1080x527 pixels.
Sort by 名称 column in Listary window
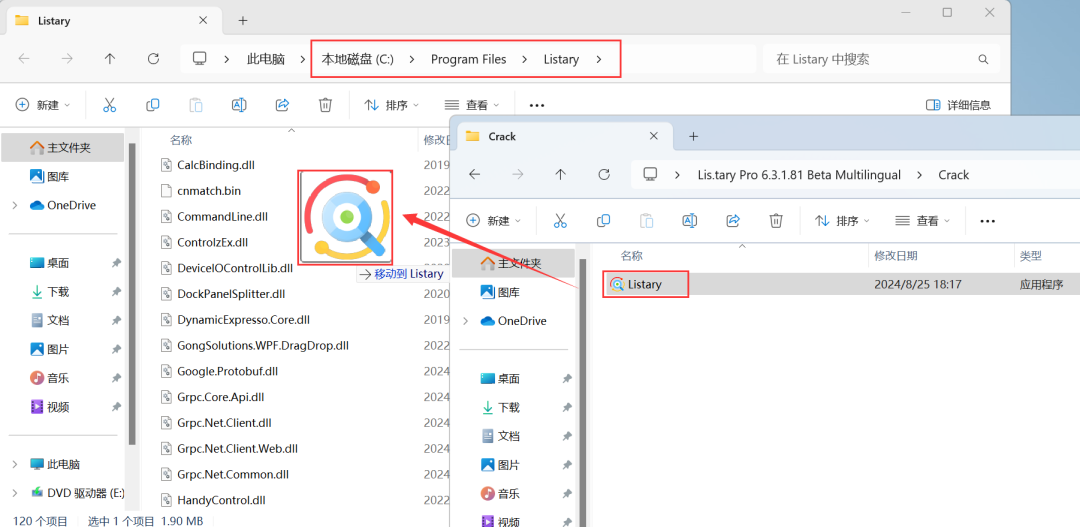[181, 140]
